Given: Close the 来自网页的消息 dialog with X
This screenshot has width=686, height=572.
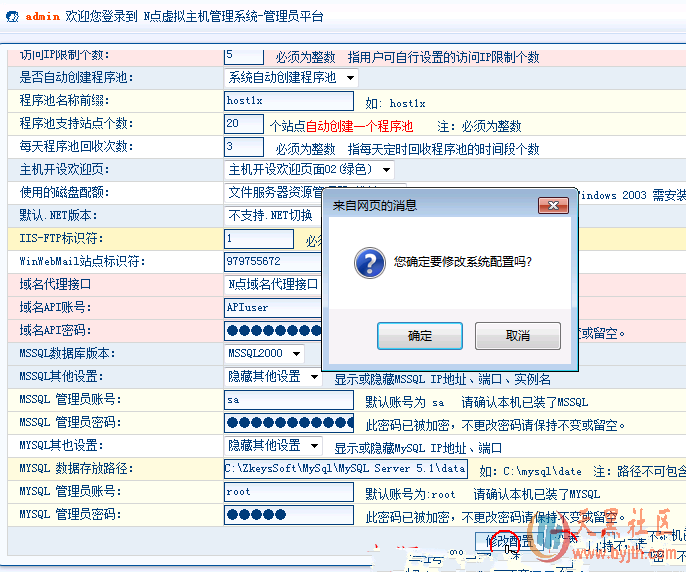Looking at the screenshot, I should [554, 205].
